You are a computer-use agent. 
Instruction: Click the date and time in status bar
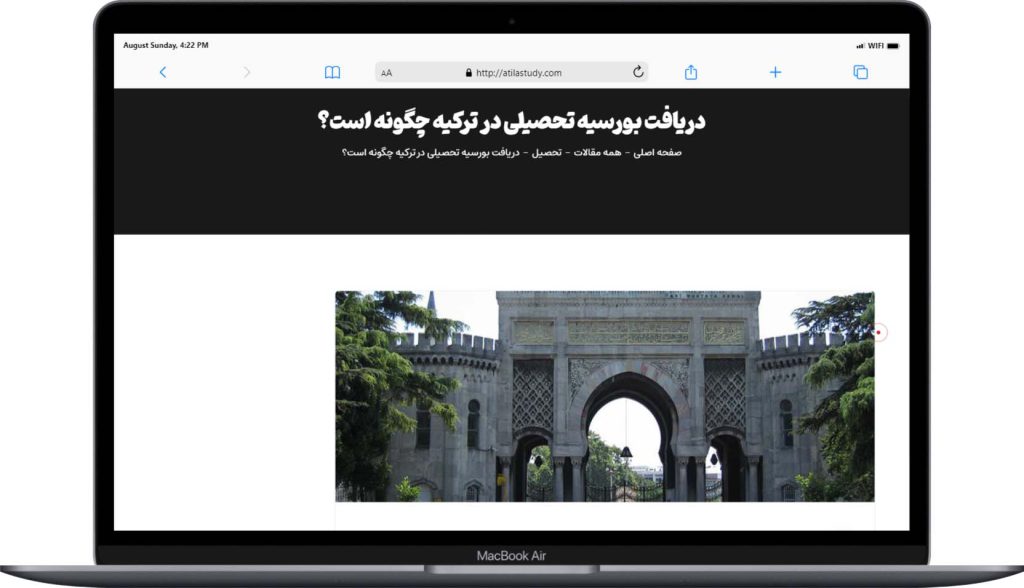click(x=166, y=45)
